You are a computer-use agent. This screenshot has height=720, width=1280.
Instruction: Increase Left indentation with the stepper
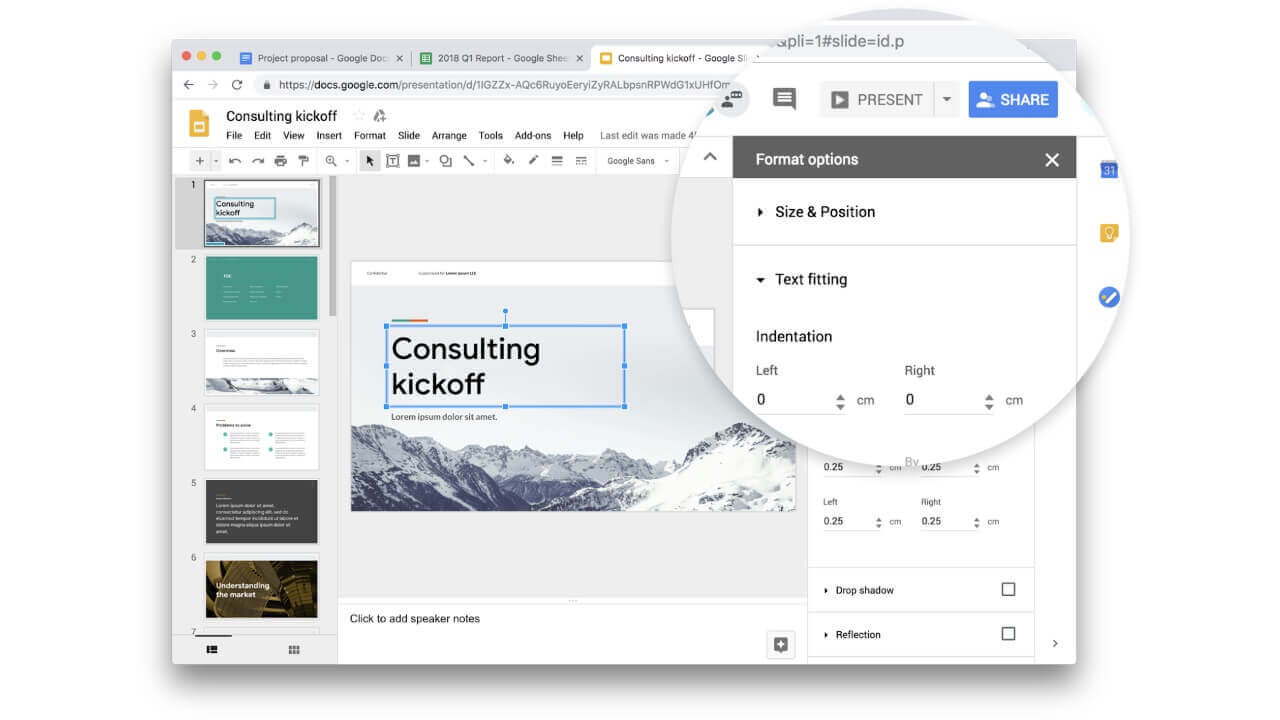(838, 395)
